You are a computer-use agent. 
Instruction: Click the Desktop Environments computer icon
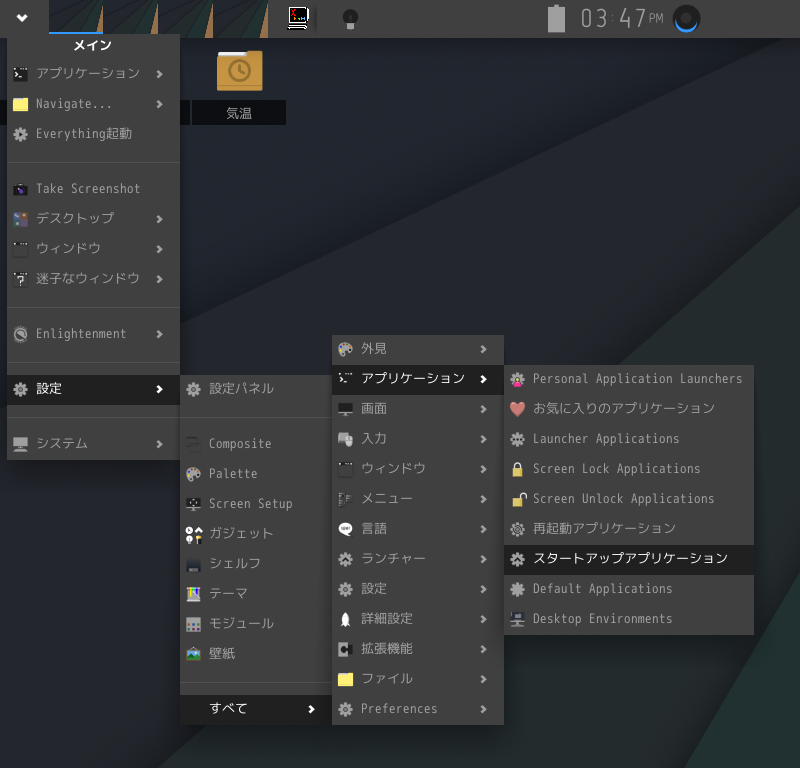(x=517, y=620)
